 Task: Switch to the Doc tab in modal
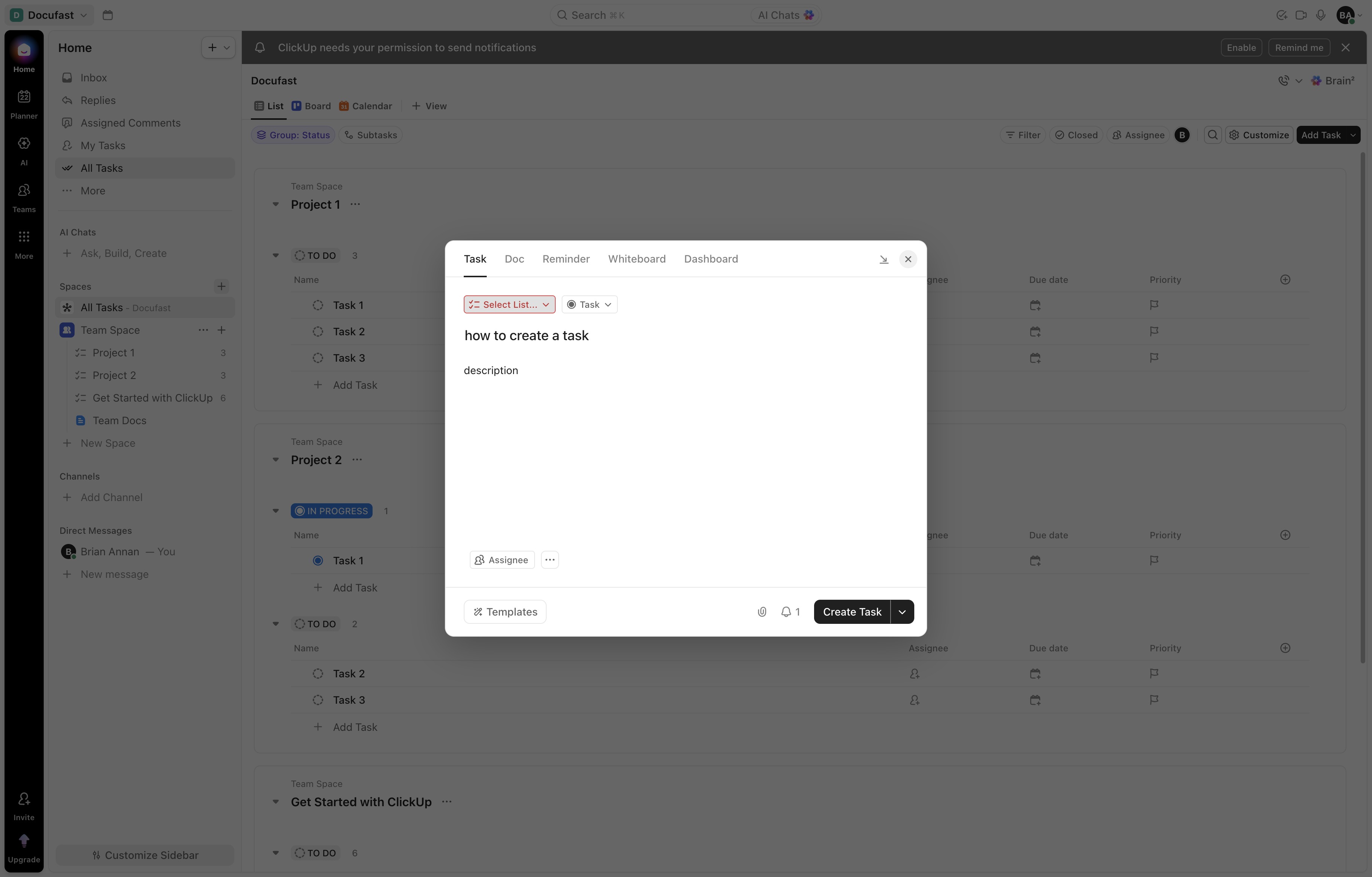pos(514,259)
